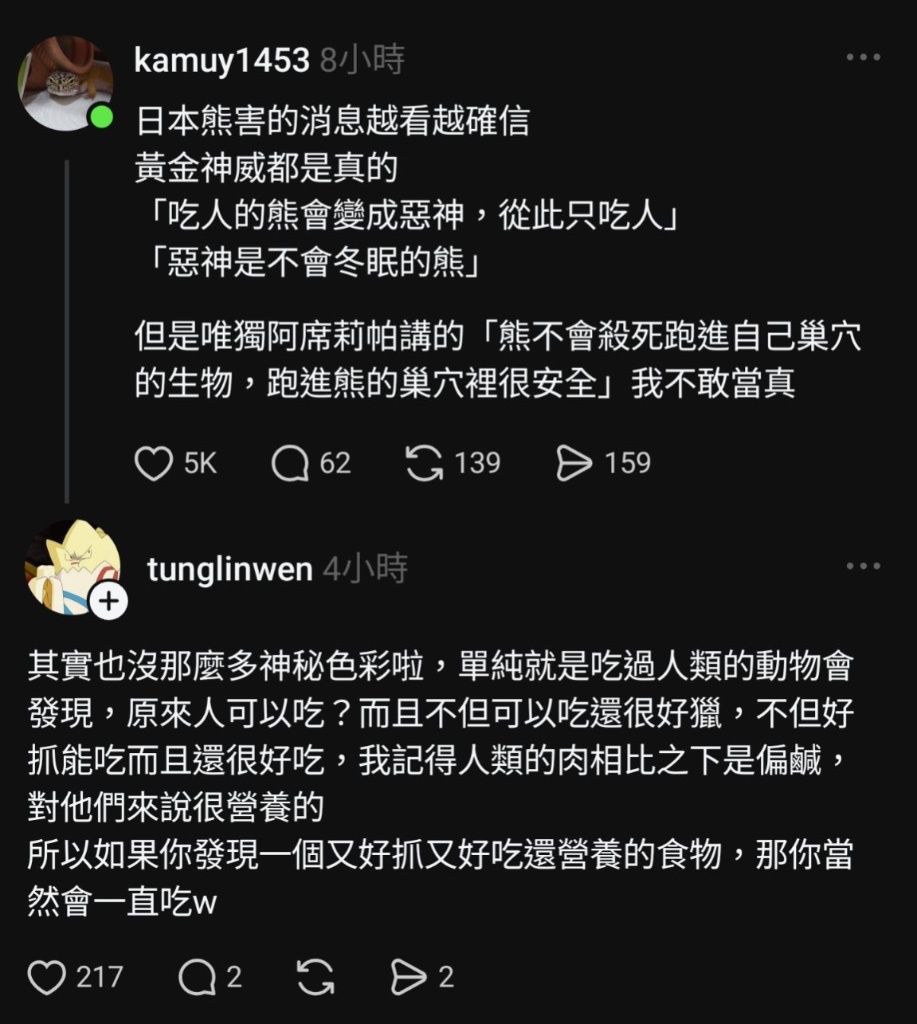Viewport: 917px width, 1024px height.
Task: View kamuy1453's profile picture
Action: [x=65, y=83]
